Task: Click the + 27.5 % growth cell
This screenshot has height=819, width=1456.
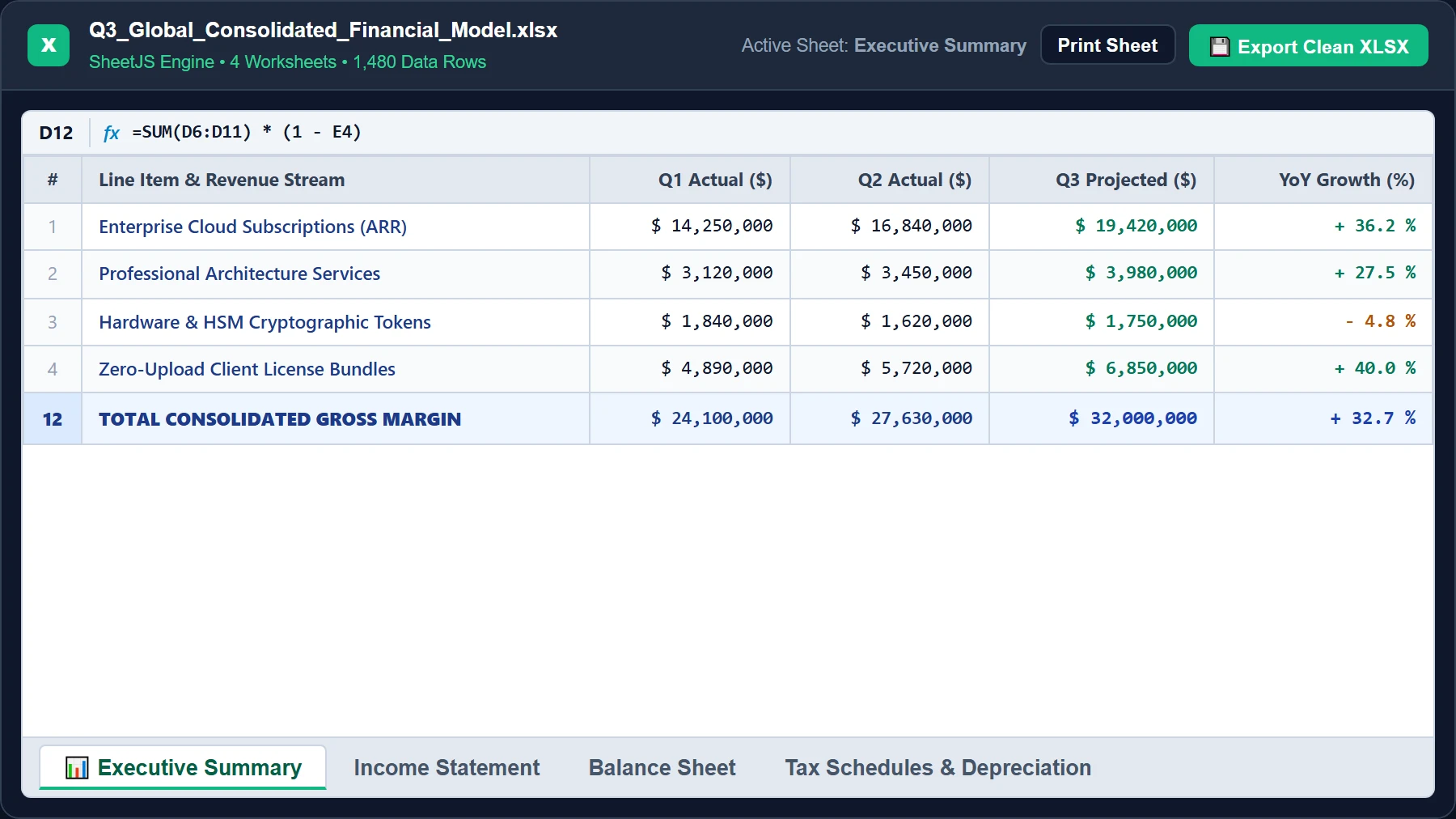Action: coord(1323,274)
